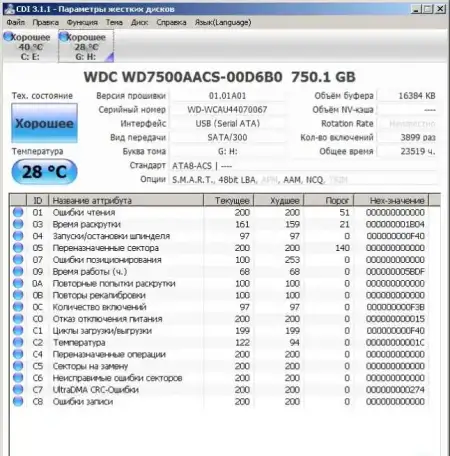Click status orb for Температура attribute row
Screen dimensions: 450x456
tap(18, 342)
